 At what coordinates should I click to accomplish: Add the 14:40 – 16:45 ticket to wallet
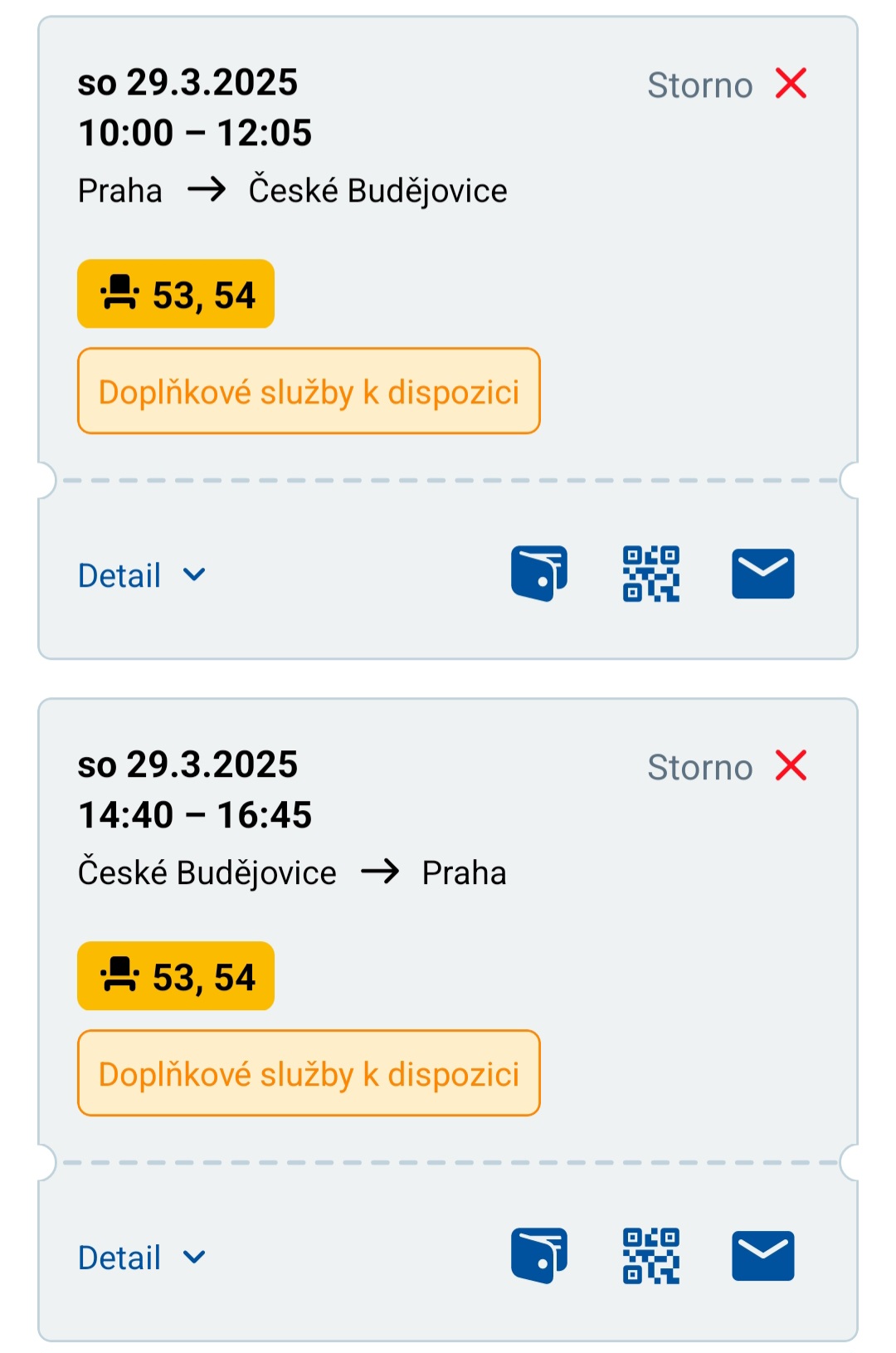pyautogui.click(x=539, y=1256)
